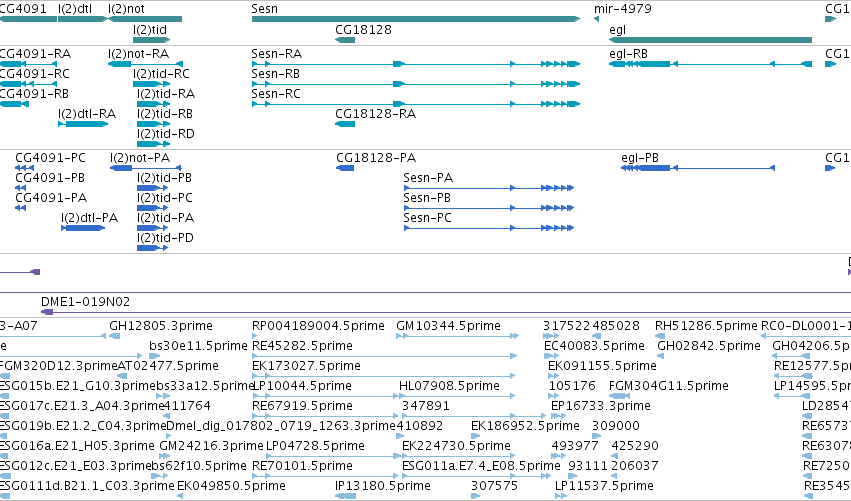The image size is (851, 501).
Task: Select the CG4091-PB protein label
Action: click(x=50, y=178)
